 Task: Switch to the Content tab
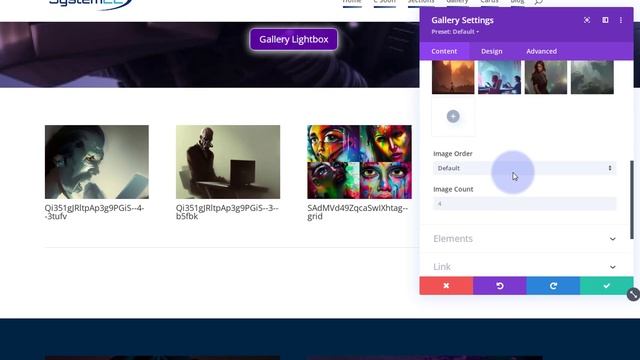click(x=444, y=51)
